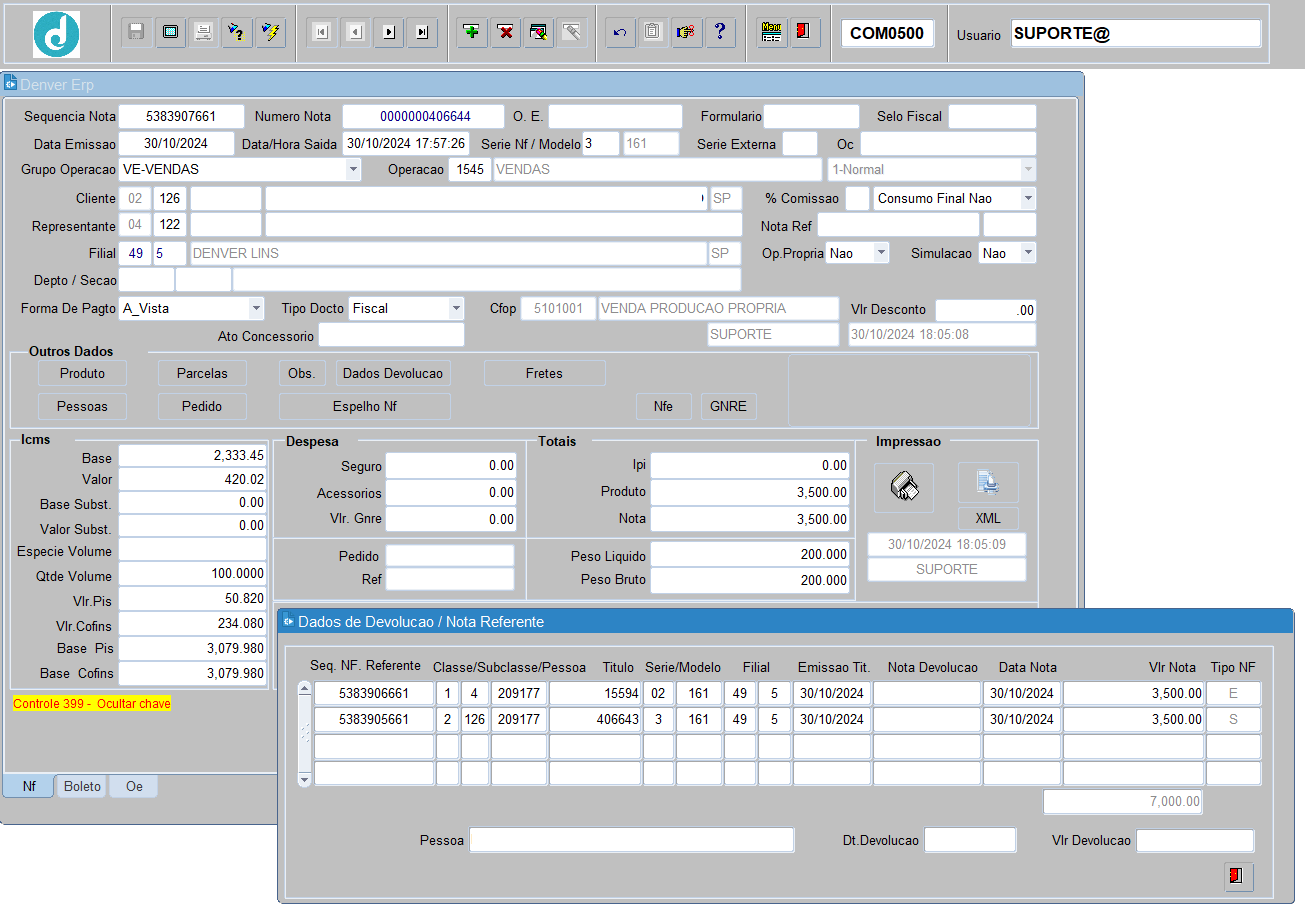Click the red X delete record icon

[506, 32]
